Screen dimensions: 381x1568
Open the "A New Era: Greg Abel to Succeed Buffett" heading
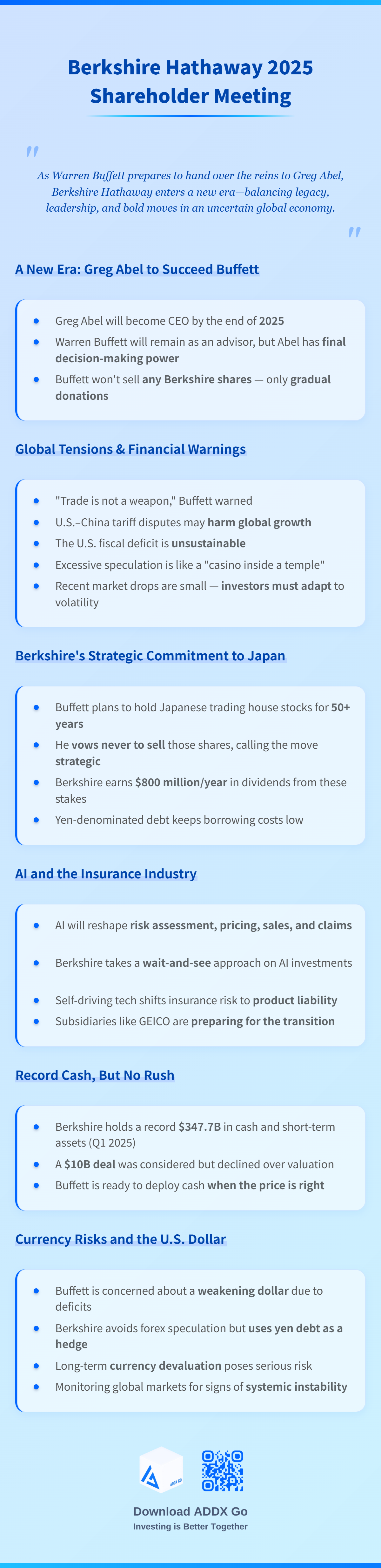(137, 269)
